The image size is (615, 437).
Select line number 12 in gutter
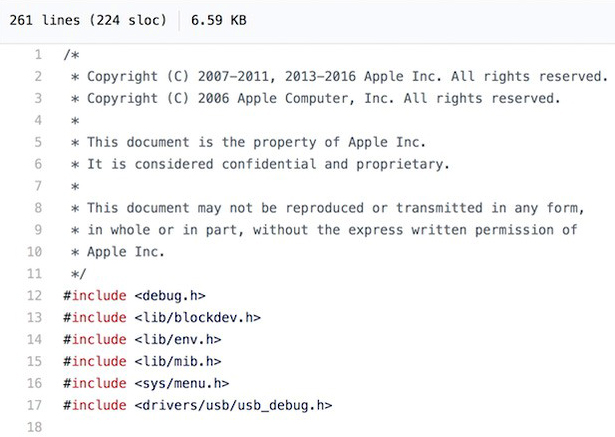coord(35,295)
